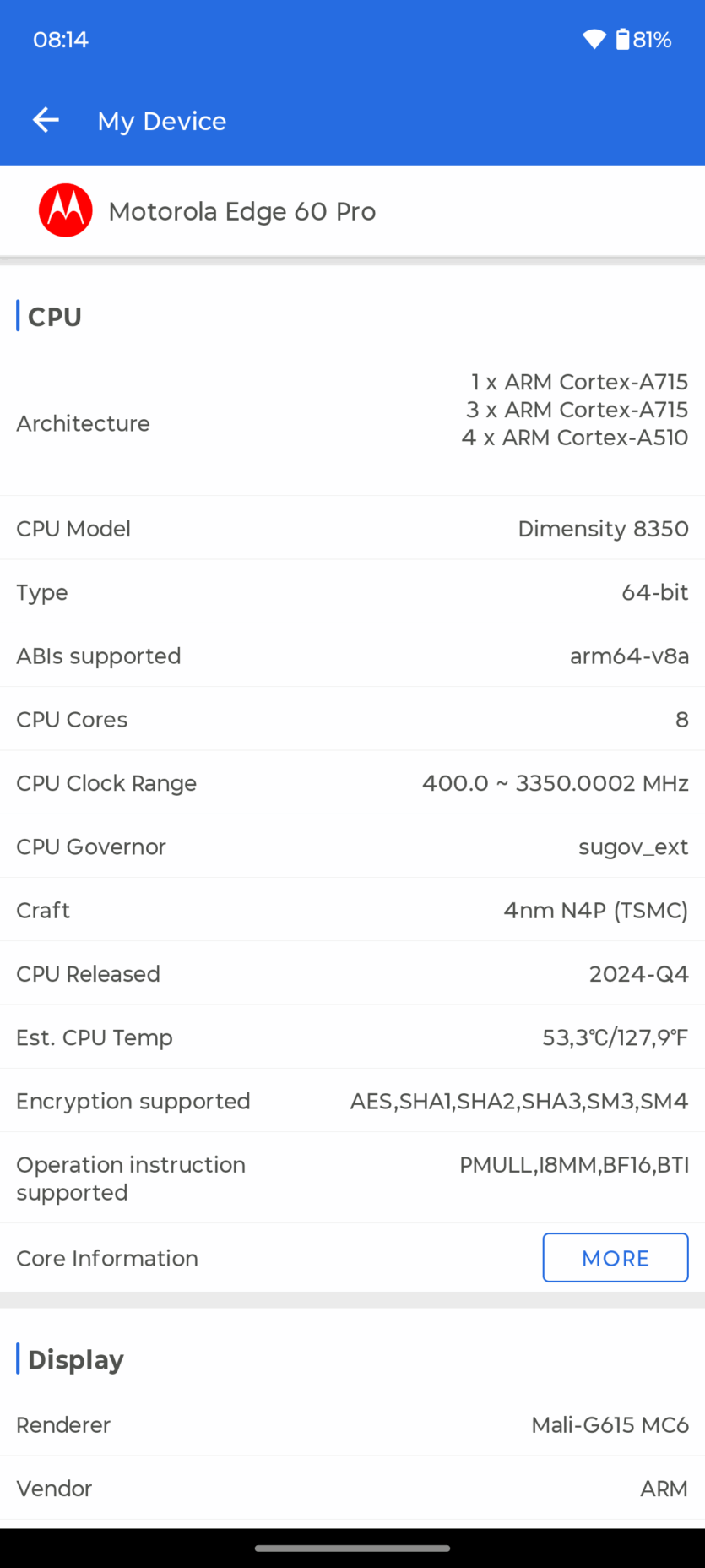Tap the clock in status bar

coord(61,40)
